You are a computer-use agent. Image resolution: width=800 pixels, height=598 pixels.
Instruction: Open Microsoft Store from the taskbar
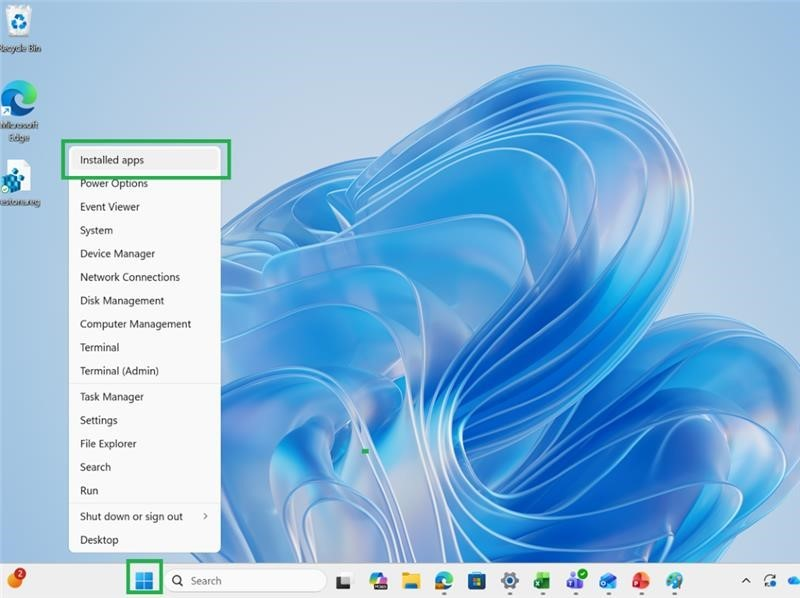[x=477, y=581]
